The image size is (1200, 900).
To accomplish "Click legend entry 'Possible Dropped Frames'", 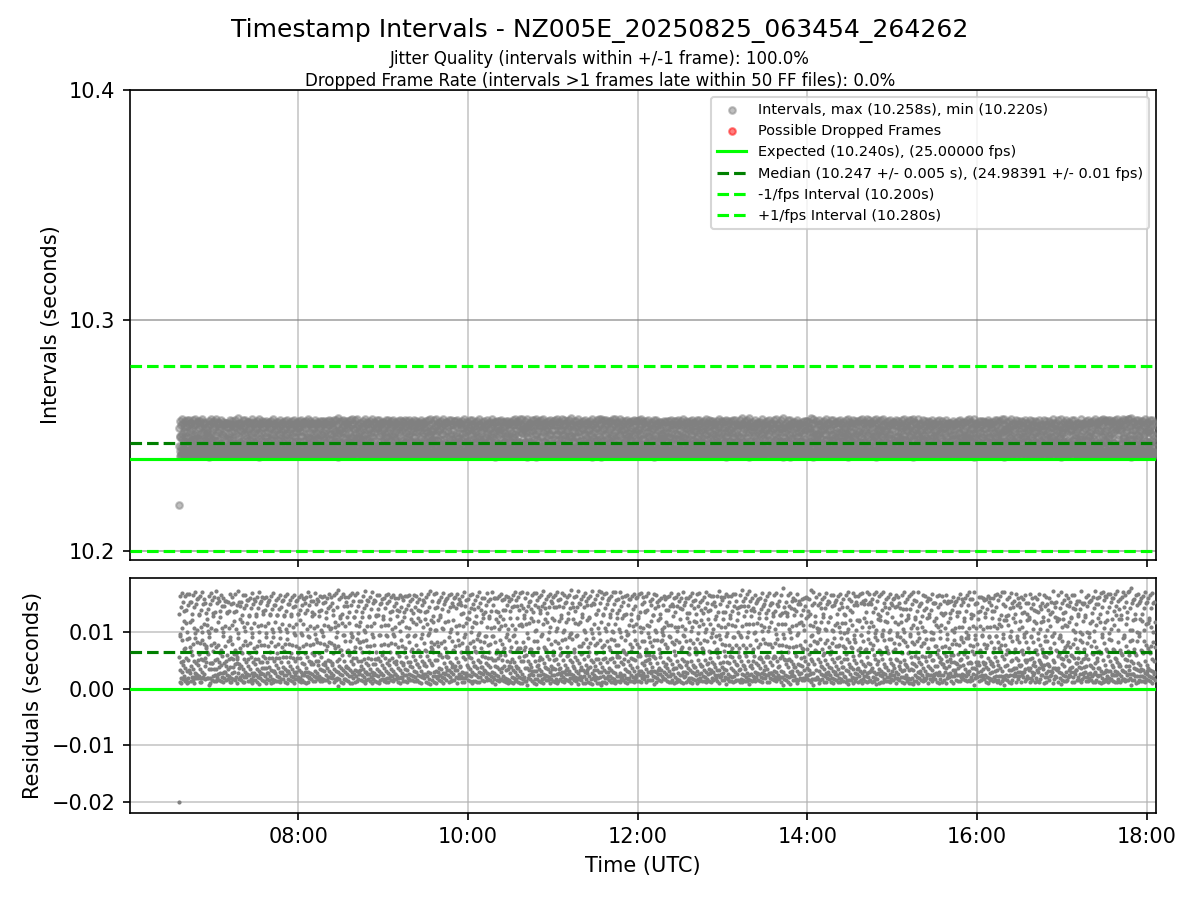I will [x=849, y=130].
